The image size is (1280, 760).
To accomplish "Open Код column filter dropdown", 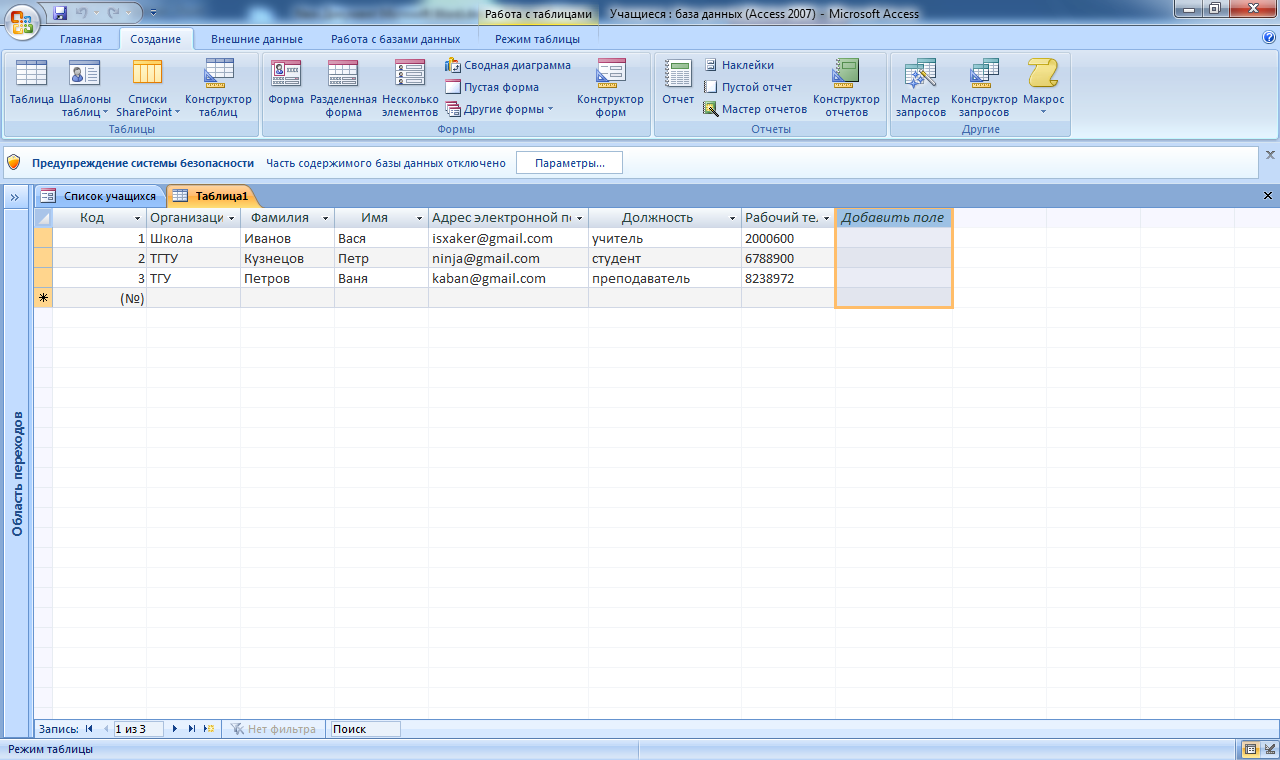I will coord(138,218).
